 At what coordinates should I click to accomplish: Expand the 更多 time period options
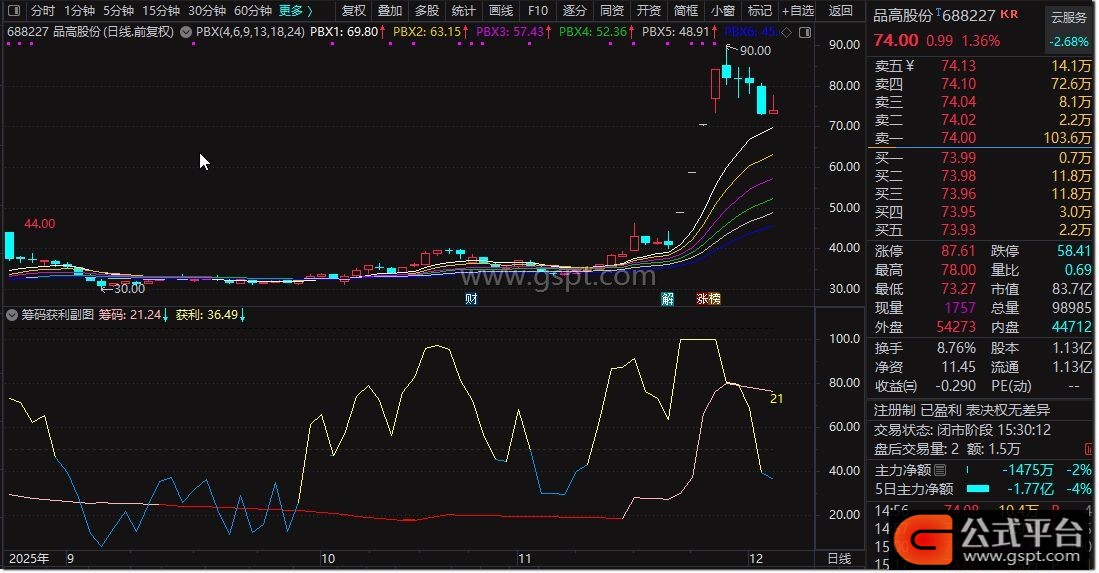click(x=294, y=11)
